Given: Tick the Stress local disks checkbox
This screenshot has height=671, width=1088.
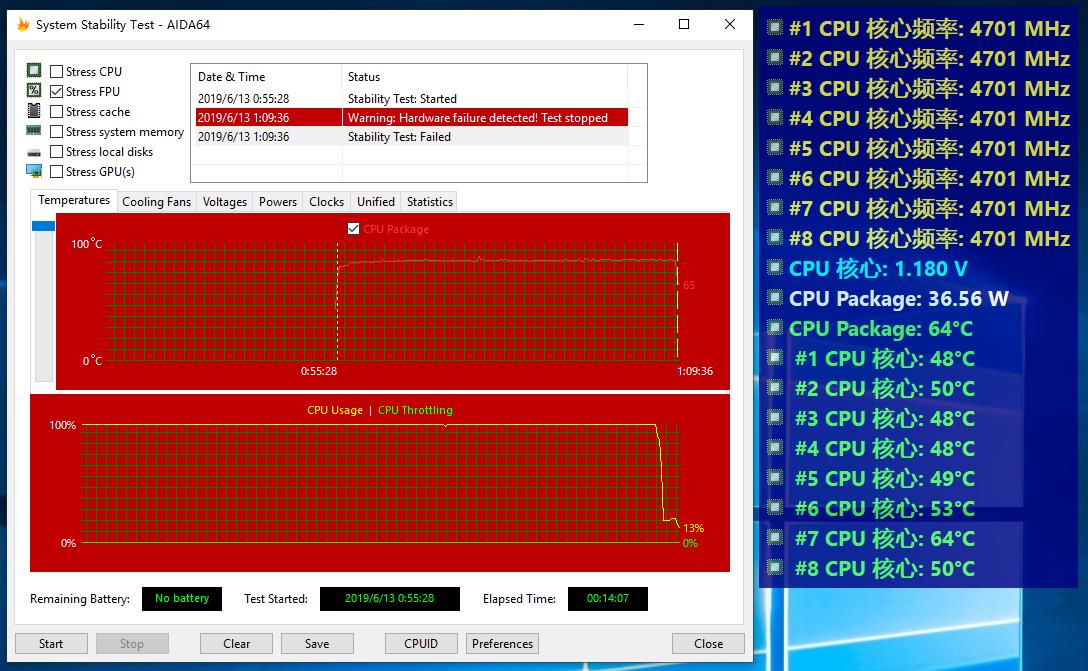Looking at the screenshot, I should [x=57, y=151].
